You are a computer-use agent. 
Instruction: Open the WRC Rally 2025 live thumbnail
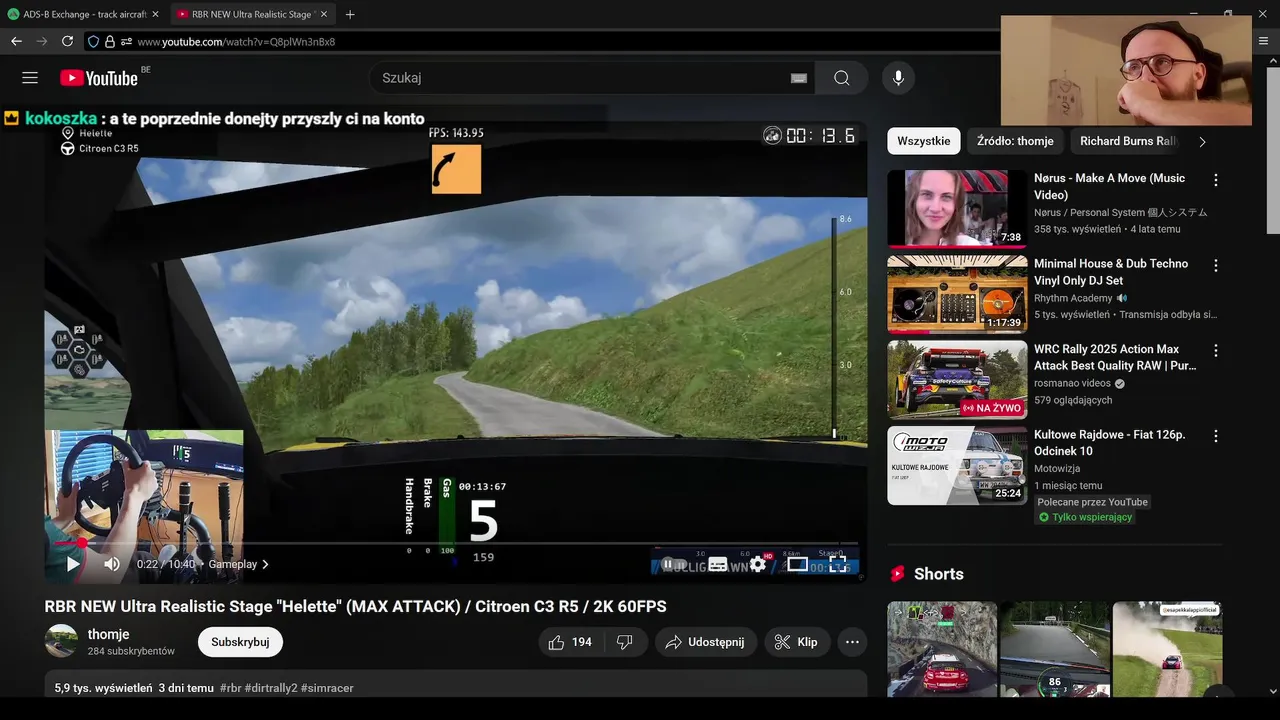[957, 380]
